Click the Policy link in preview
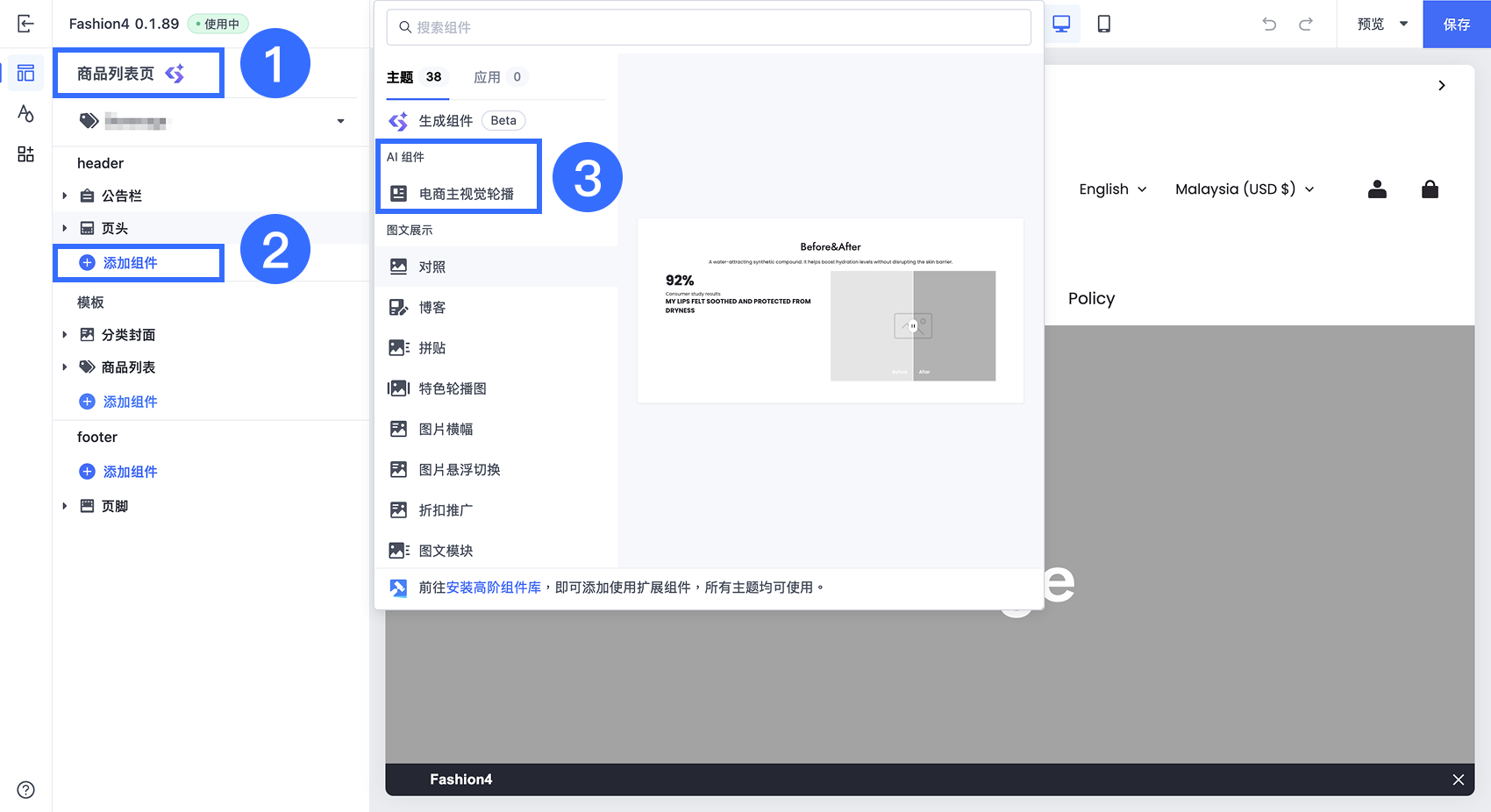1491x812 pixels. click(x=1091, y=298)
